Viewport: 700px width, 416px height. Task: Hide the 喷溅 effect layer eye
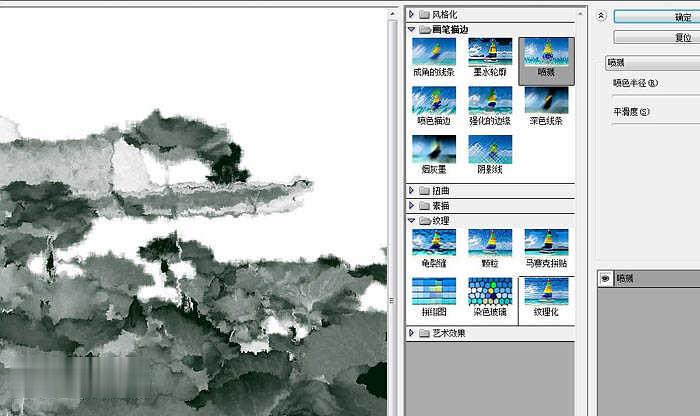tap(605, 279)
